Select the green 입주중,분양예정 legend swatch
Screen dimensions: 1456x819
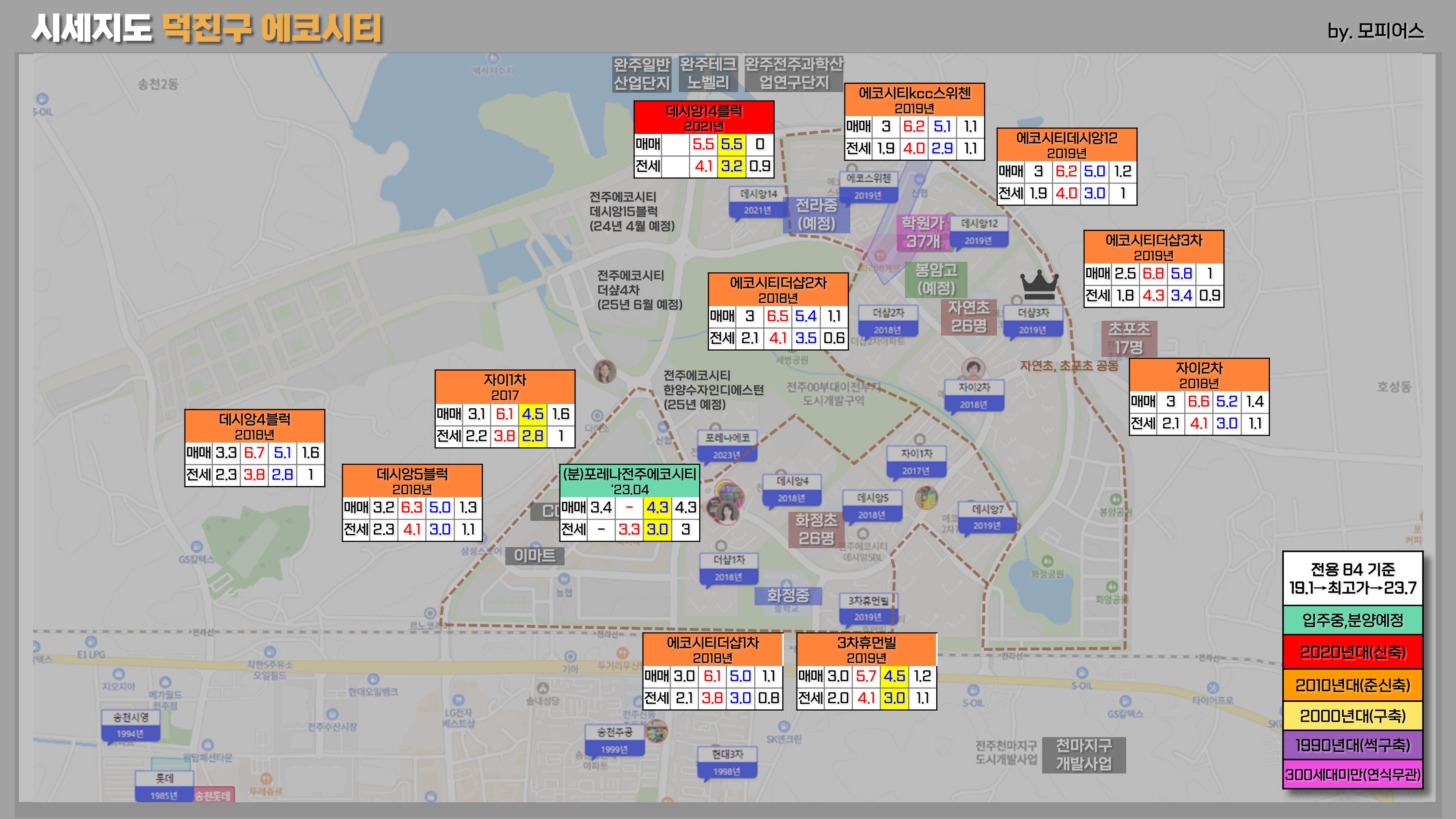click(1352, 621)
